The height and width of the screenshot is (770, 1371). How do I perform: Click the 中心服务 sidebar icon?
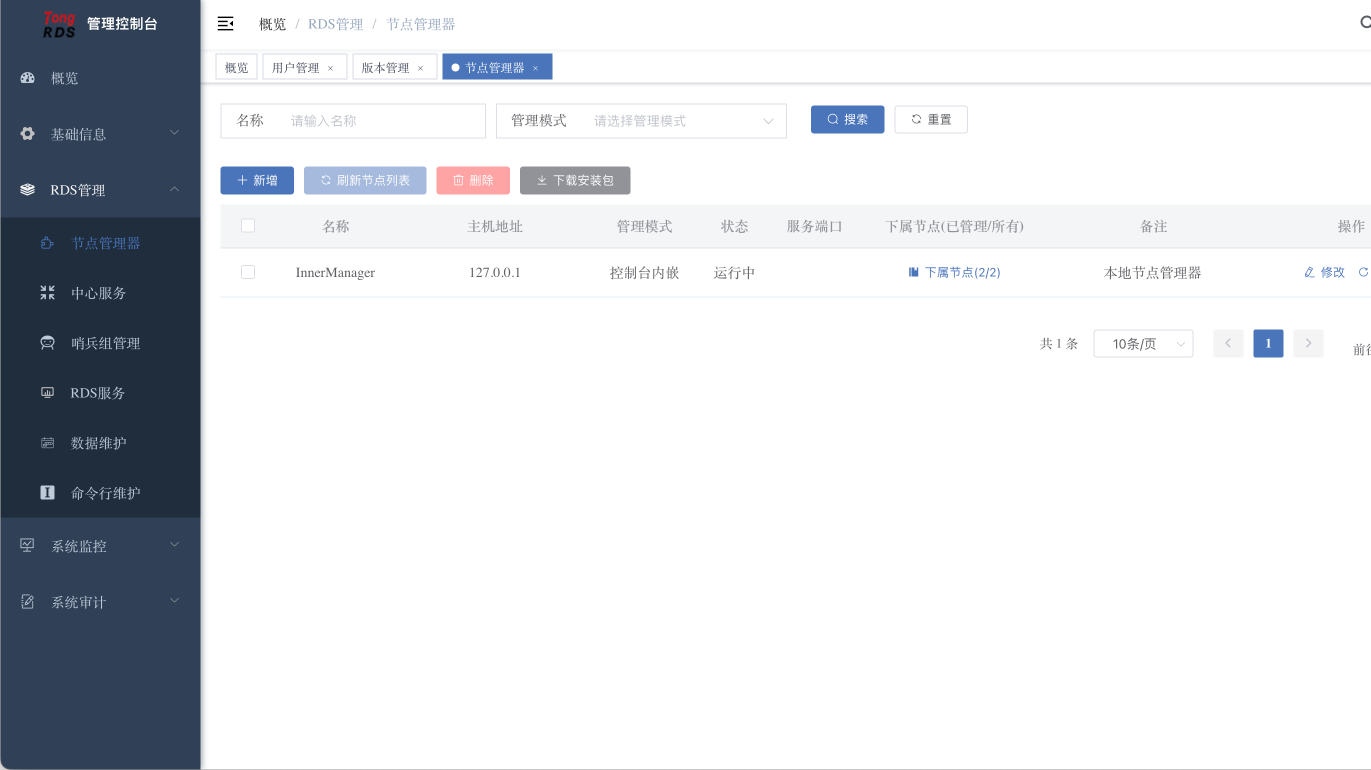(x=47, y=293)
